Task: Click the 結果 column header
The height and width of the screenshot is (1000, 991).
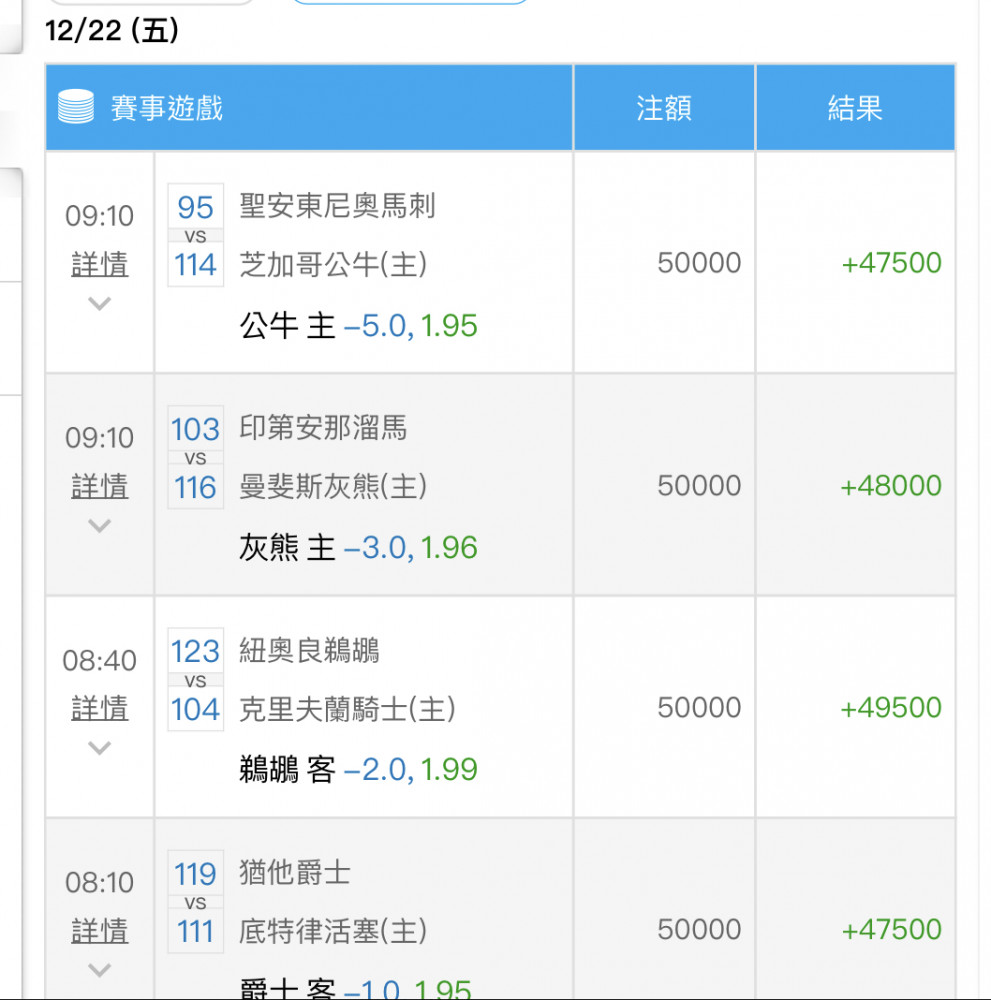Action: point(855,108)
